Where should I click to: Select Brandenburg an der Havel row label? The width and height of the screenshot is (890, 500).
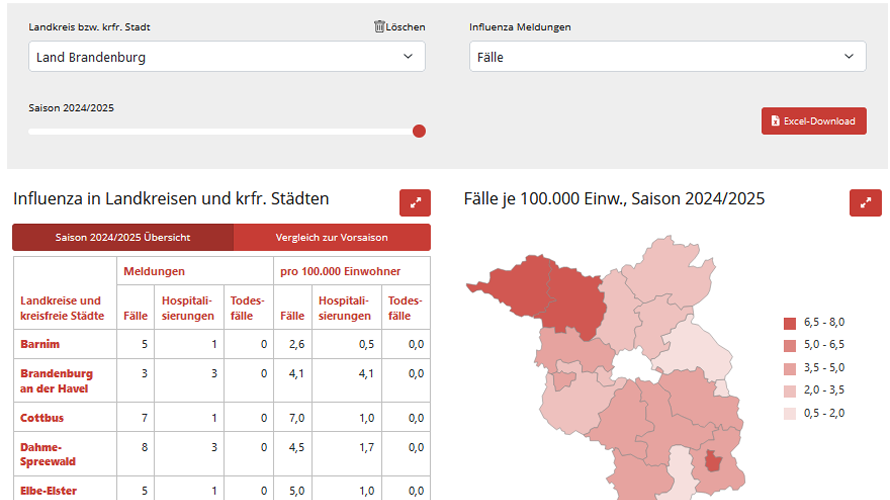pos(56,381)
